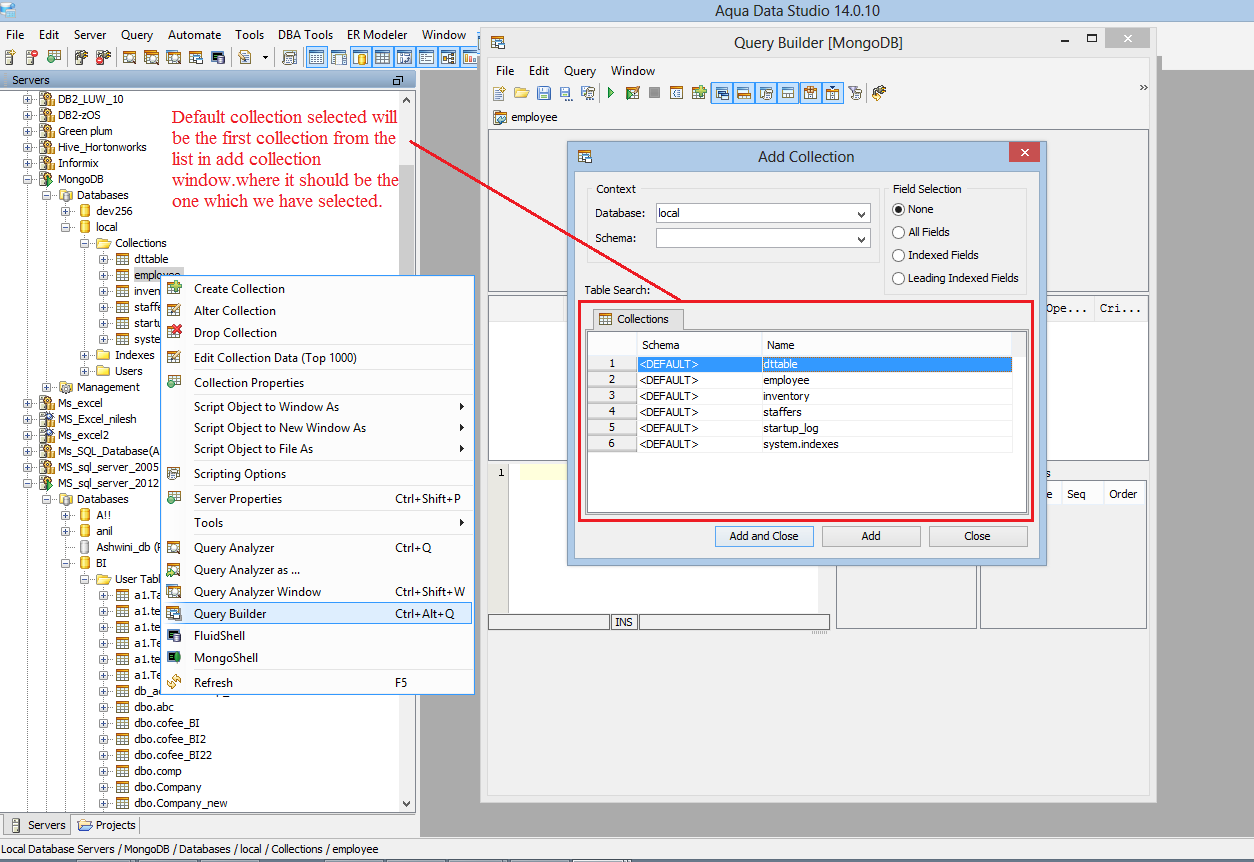Click yellow database cylinder toolbar icon
The image size is (1254, 862).
pos(360,57)
